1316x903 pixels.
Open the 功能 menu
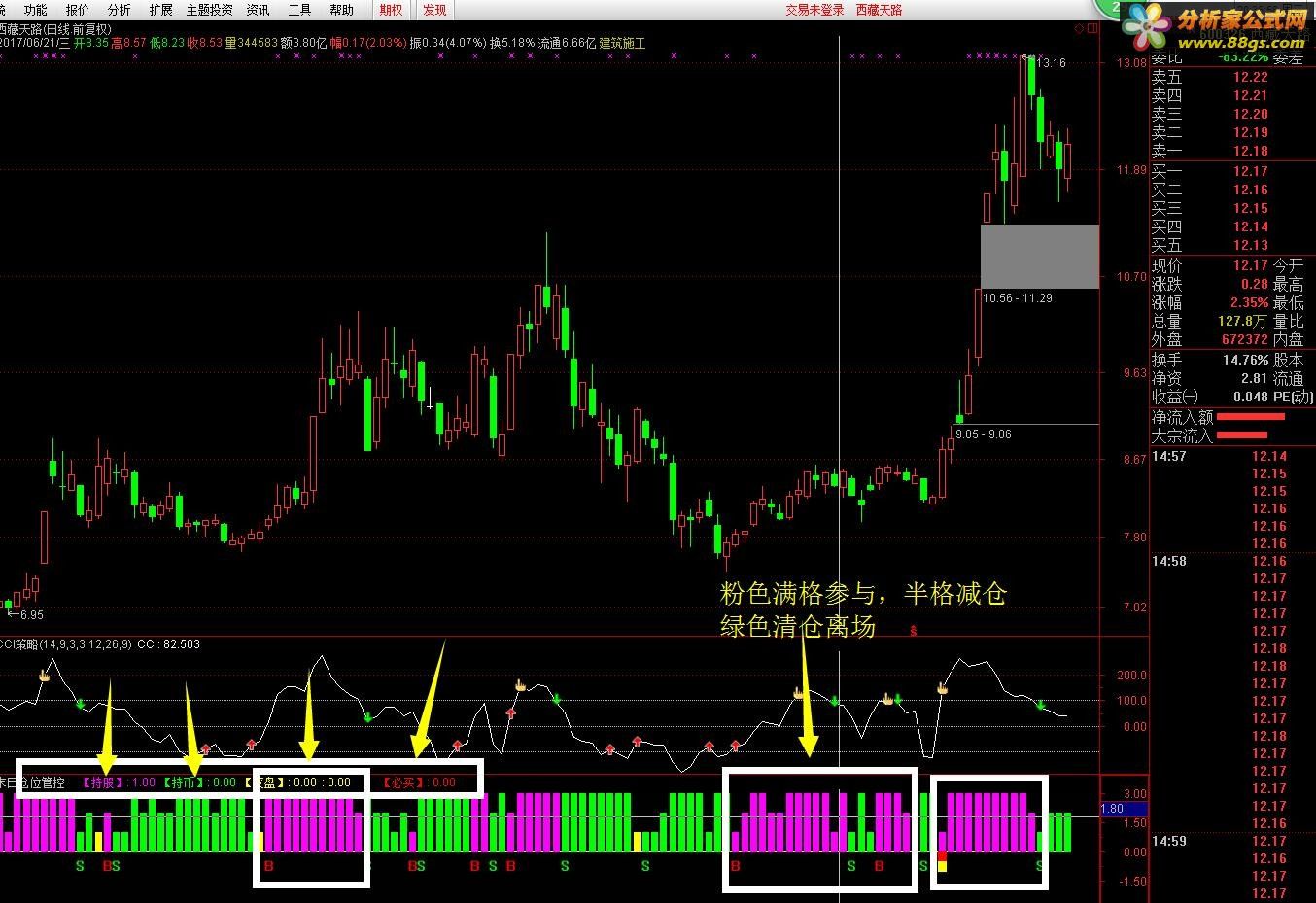click(35, 10)
